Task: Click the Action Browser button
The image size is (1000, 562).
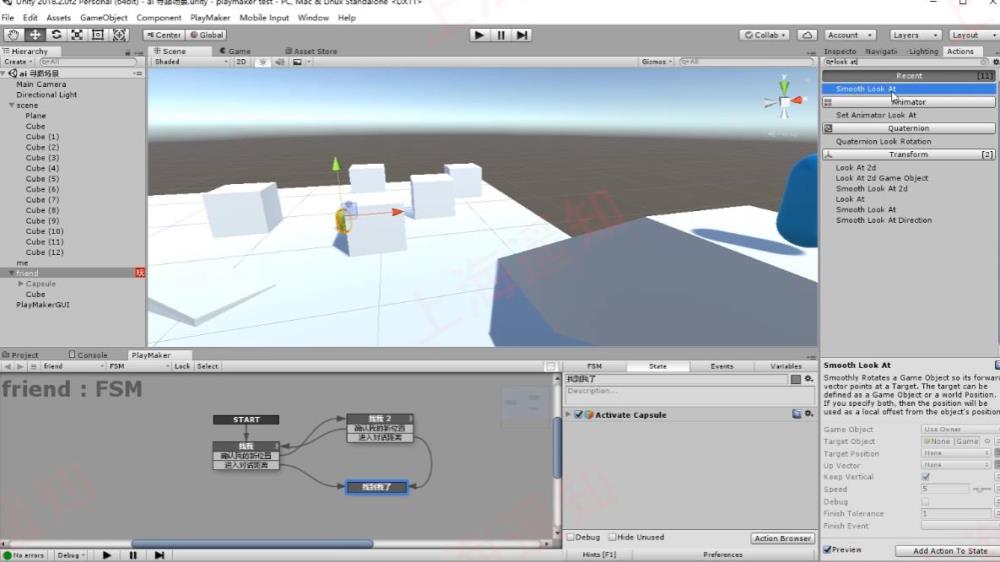Action: click(783, 538)
